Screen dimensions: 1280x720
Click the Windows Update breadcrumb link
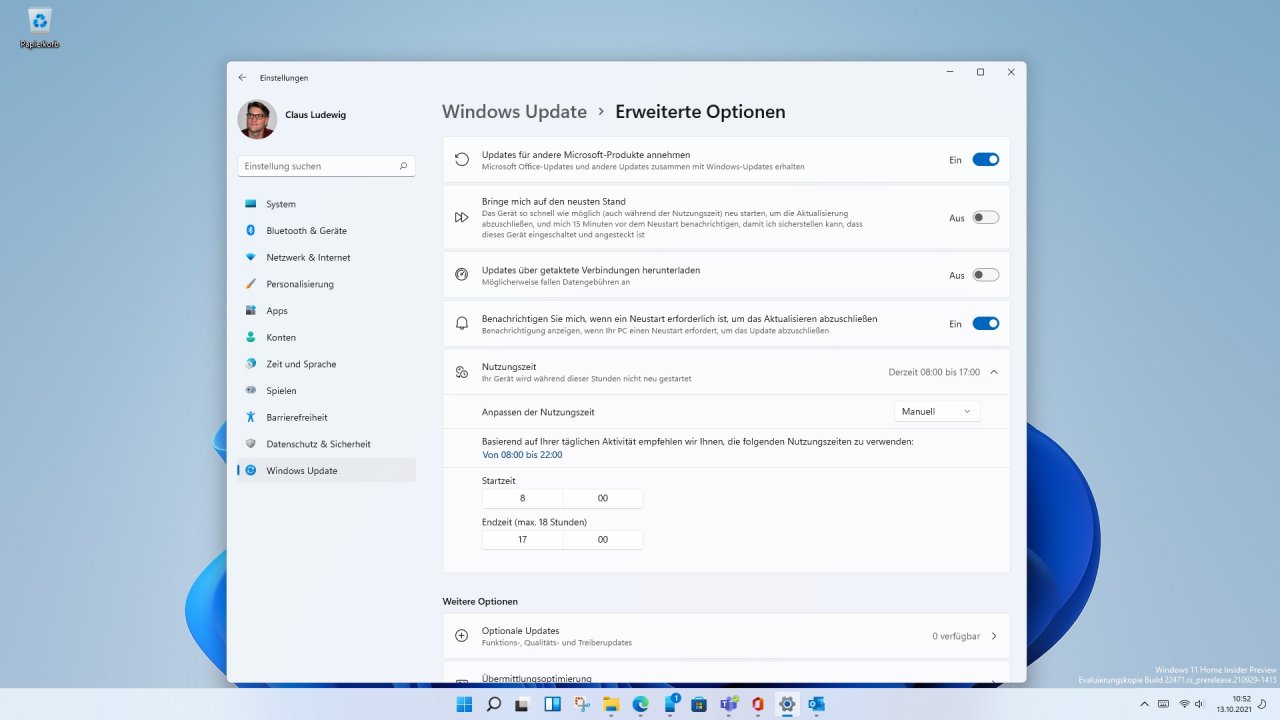[x=514, y=112]
